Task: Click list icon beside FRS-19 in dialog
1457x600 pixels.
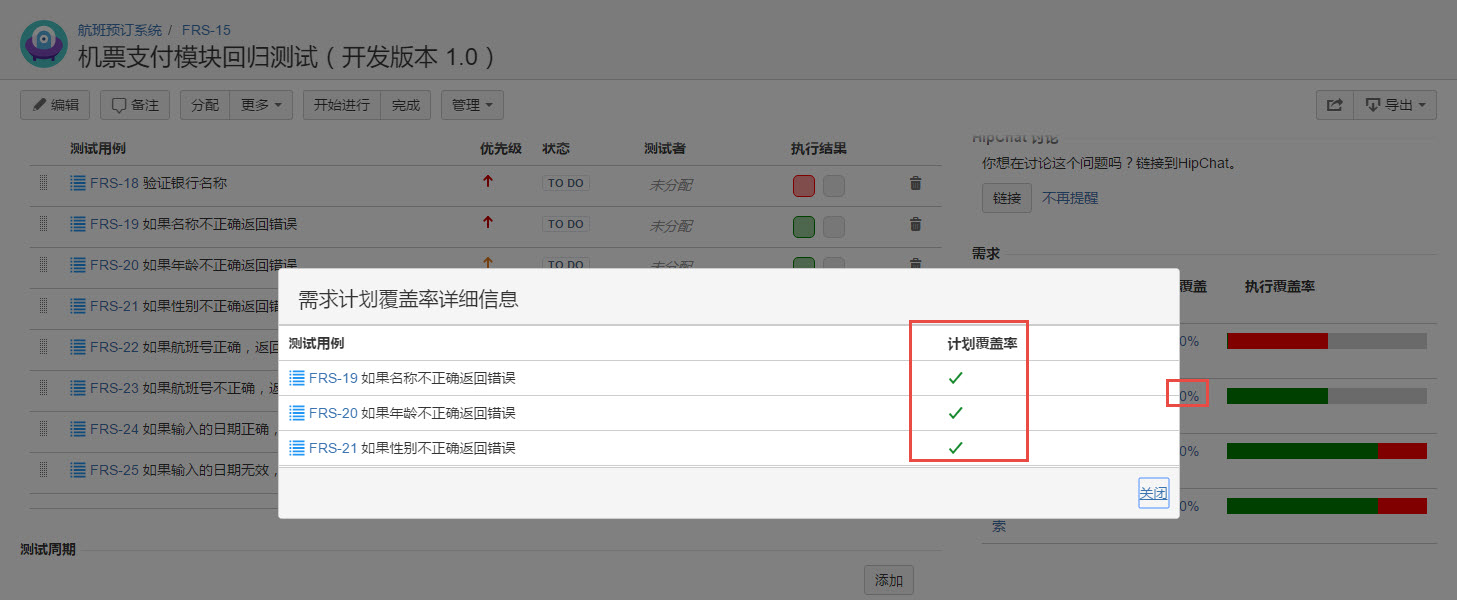Action: pos(297,378)
